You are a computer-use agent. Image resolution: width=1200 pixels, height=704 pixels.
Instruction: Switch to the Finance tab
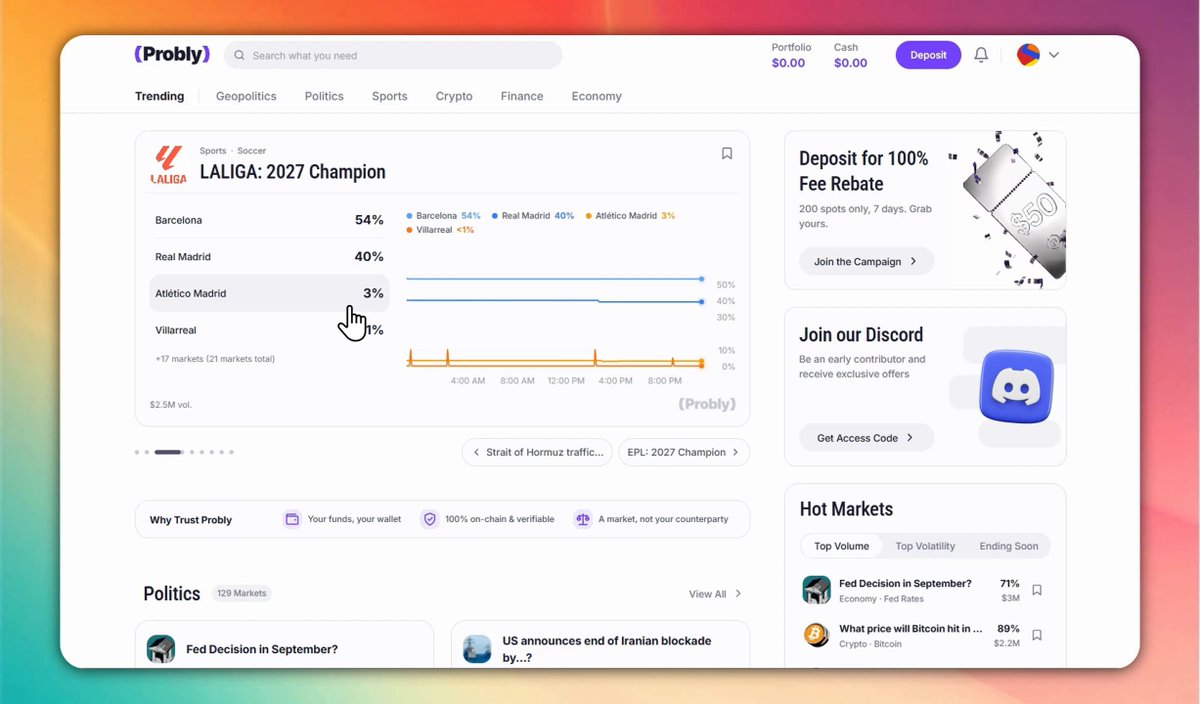tap(522, 96)
